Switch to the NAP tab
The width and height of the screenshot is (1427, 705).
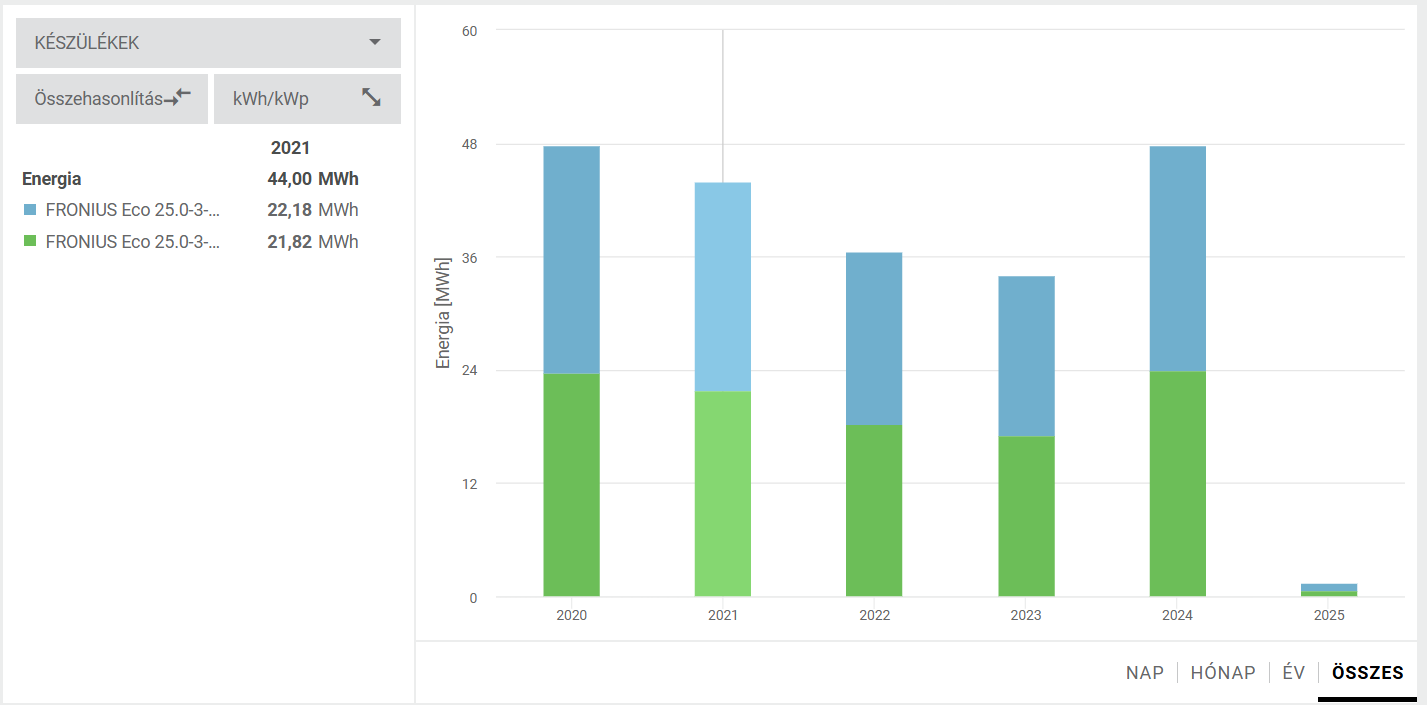pos(1145,673)
